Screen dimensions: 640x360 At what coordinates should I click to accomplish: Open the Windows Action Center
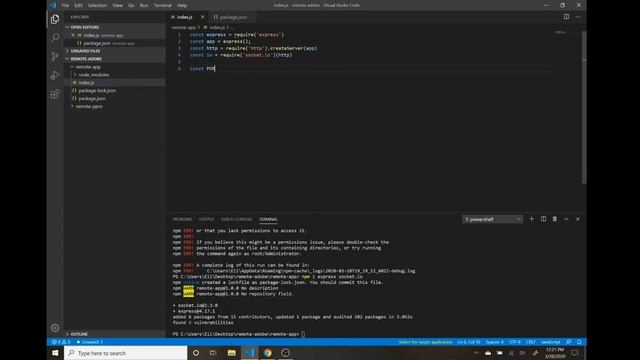pyautogui.click(x=575, y=353)
